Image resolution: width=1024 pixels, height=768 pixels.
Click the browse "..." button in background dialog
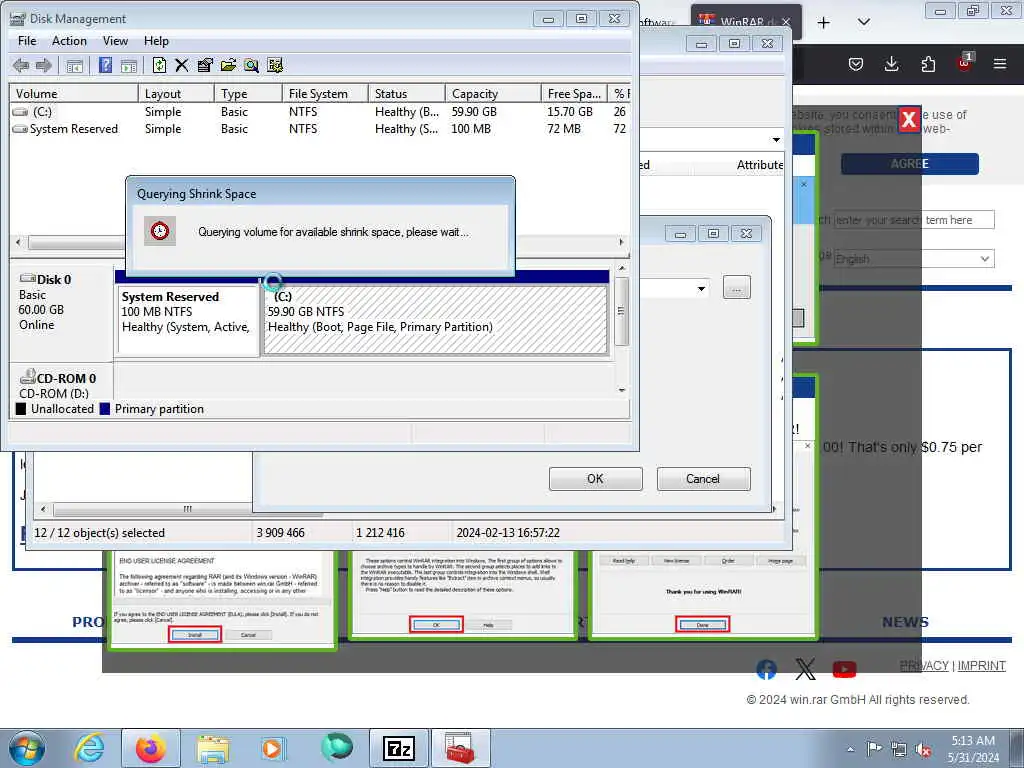[x=737, y=287]
